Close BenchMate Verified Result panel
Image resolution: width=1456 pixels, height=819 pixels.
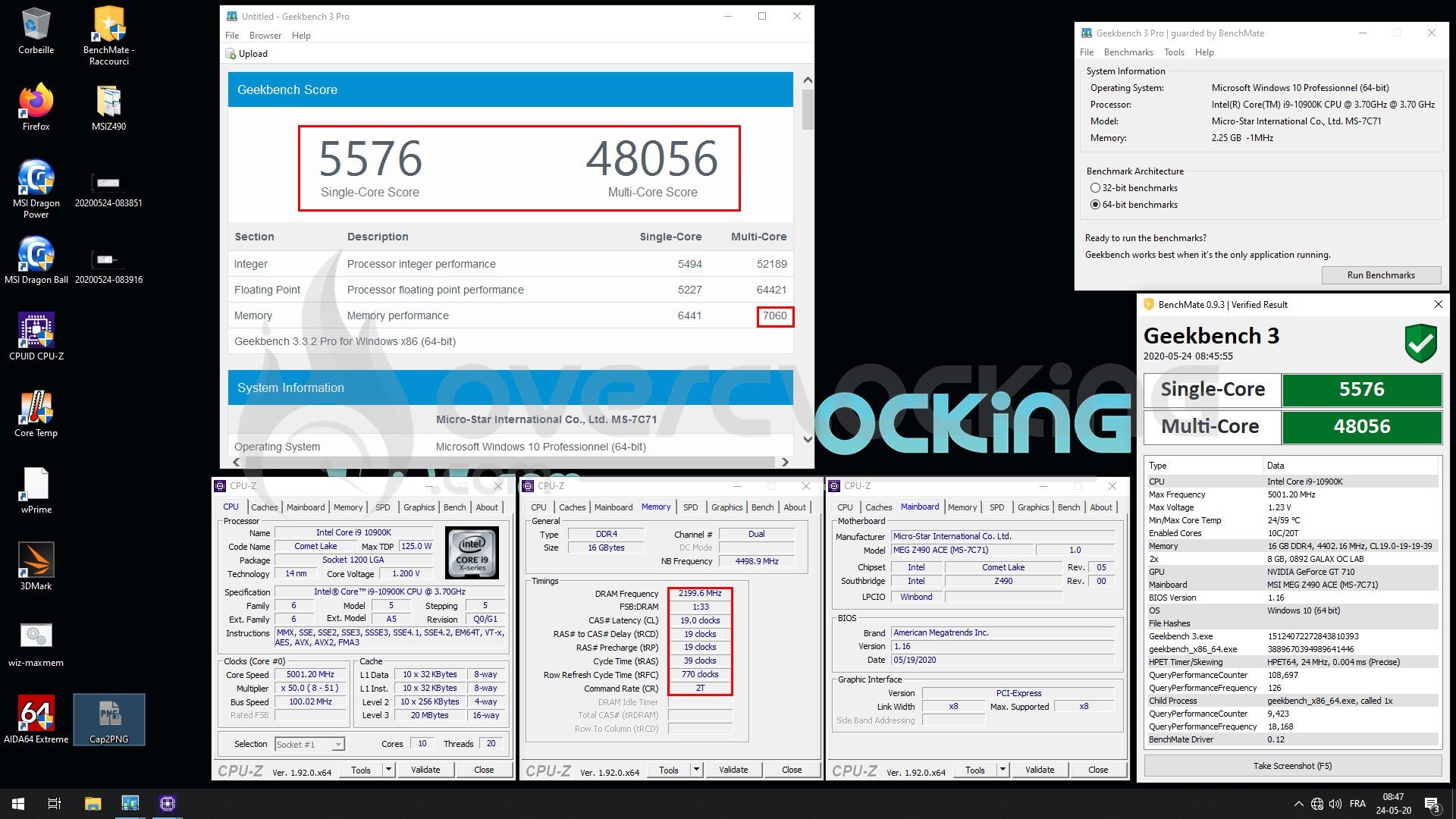click(x=1439, y=304)
